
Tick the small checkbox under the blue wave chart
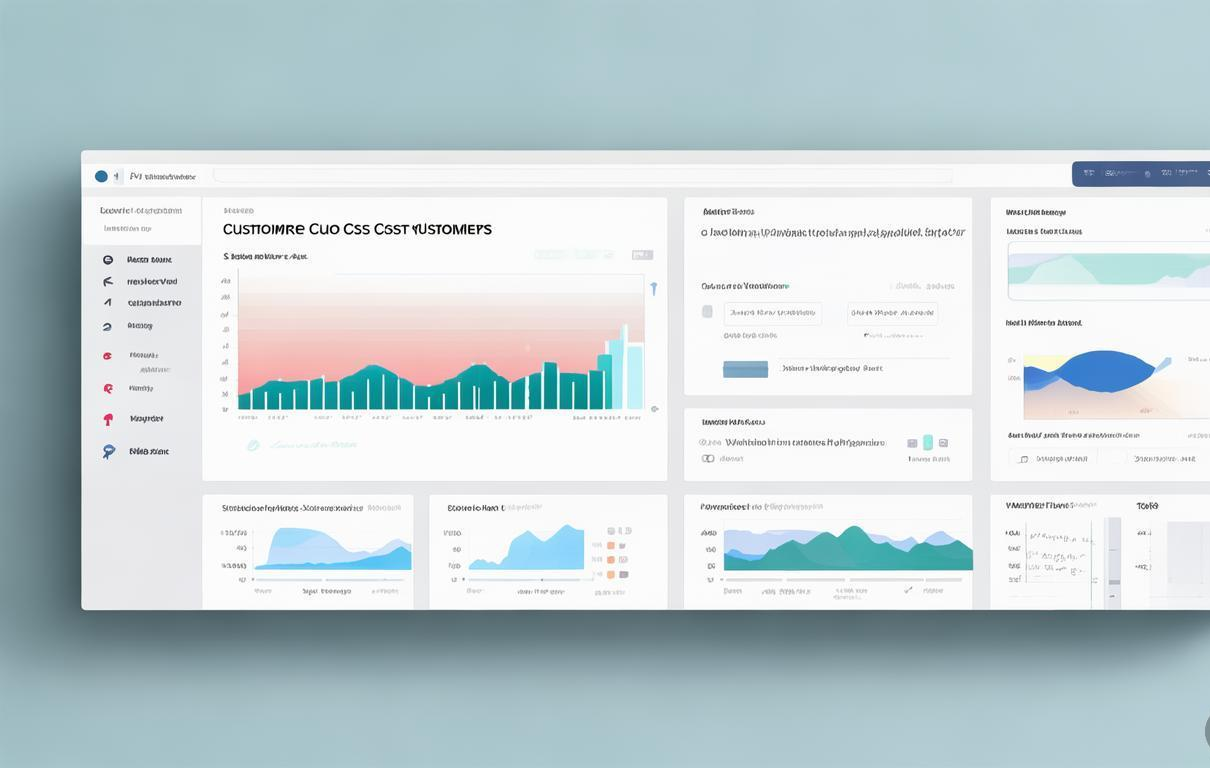click(x=1022, y=459)
